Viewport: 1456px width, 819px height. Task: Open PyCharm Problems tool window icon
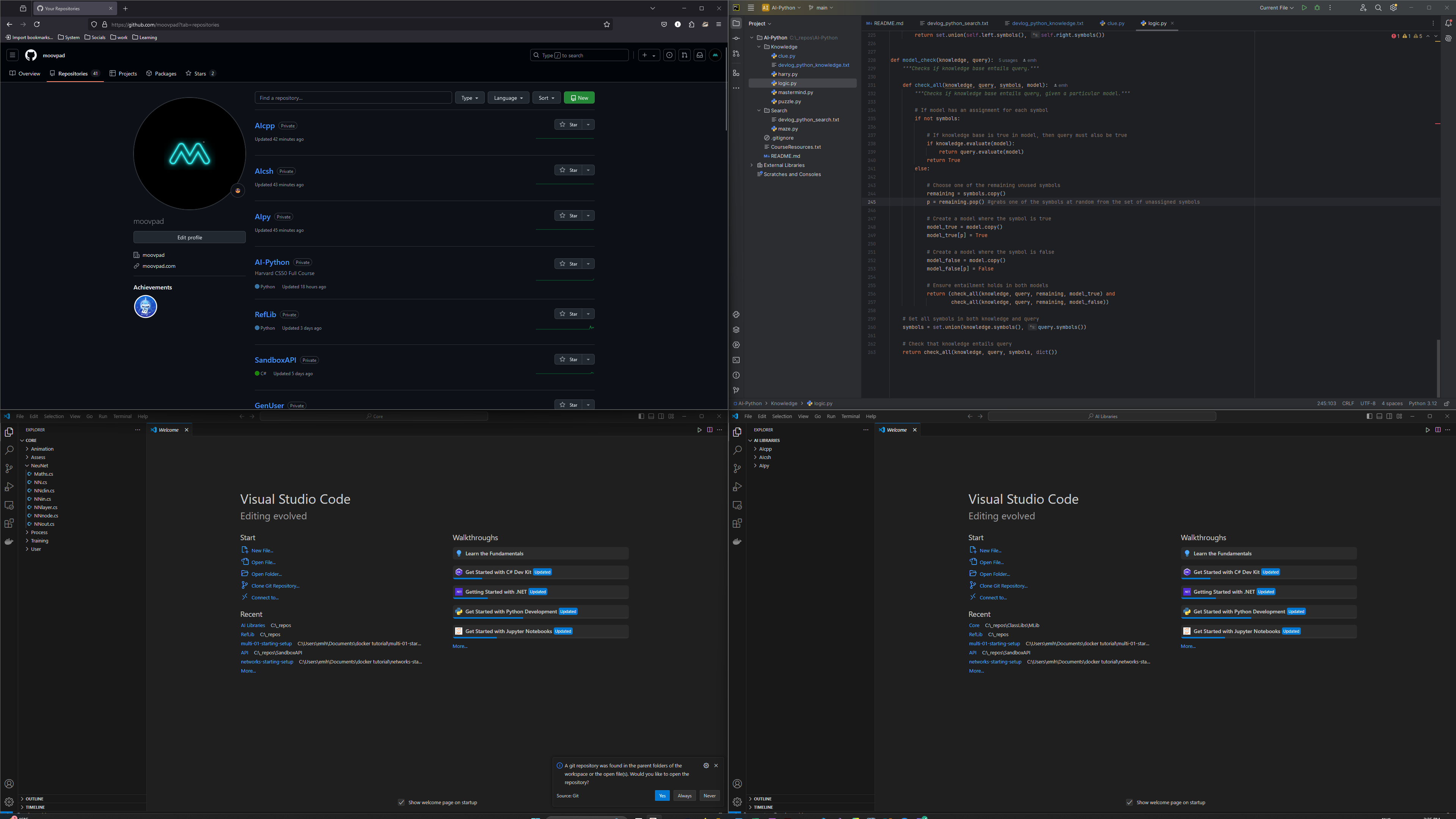tap(736, 375)
